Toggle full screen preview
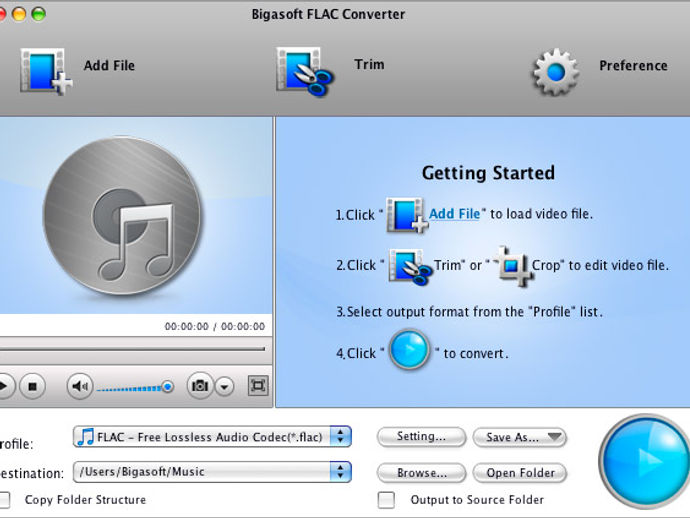 (x=258, y=386)
